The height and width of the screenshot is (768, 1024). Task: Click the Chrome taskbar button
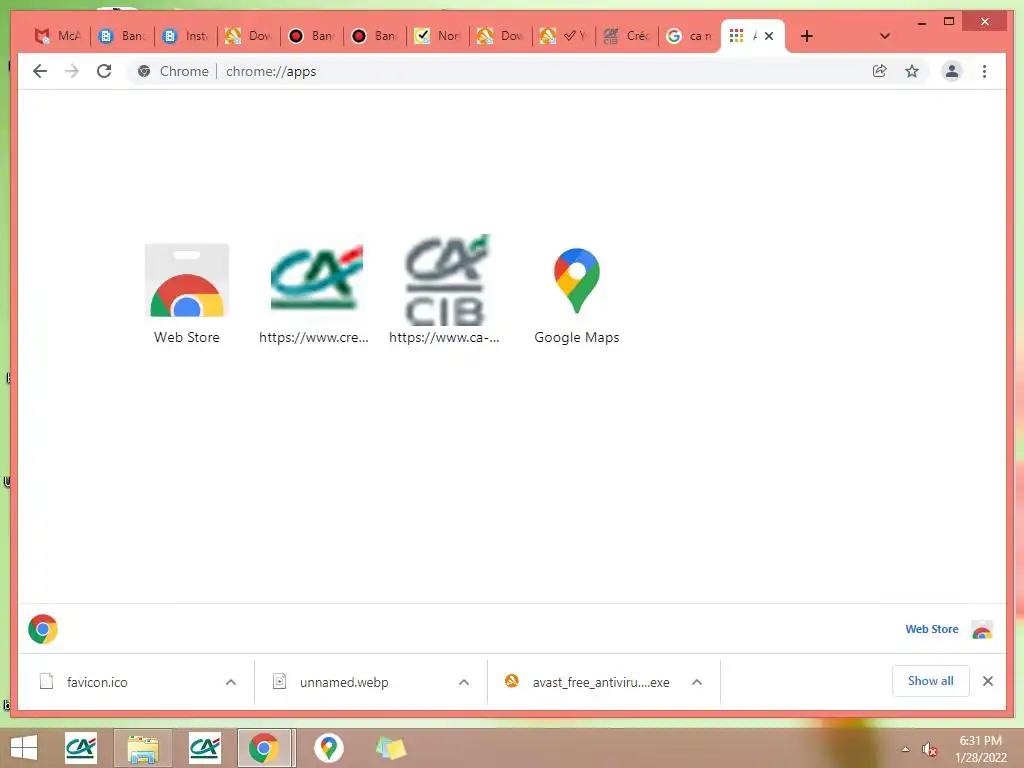264,748
